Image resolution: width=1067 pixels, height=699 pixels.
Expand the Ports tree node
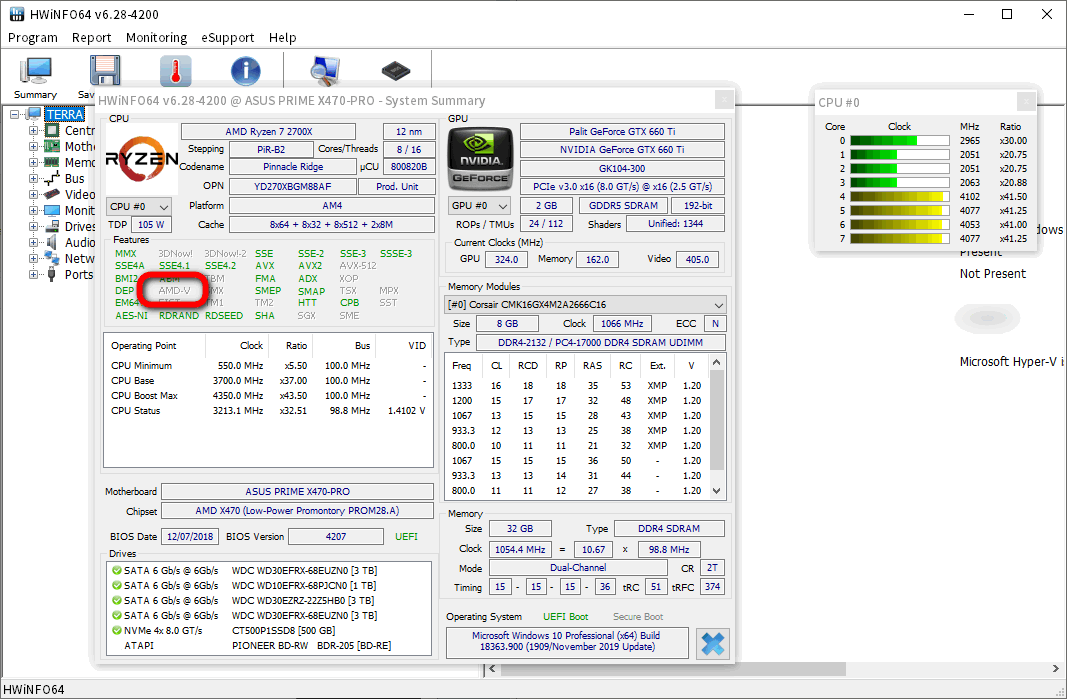[33, 274]
